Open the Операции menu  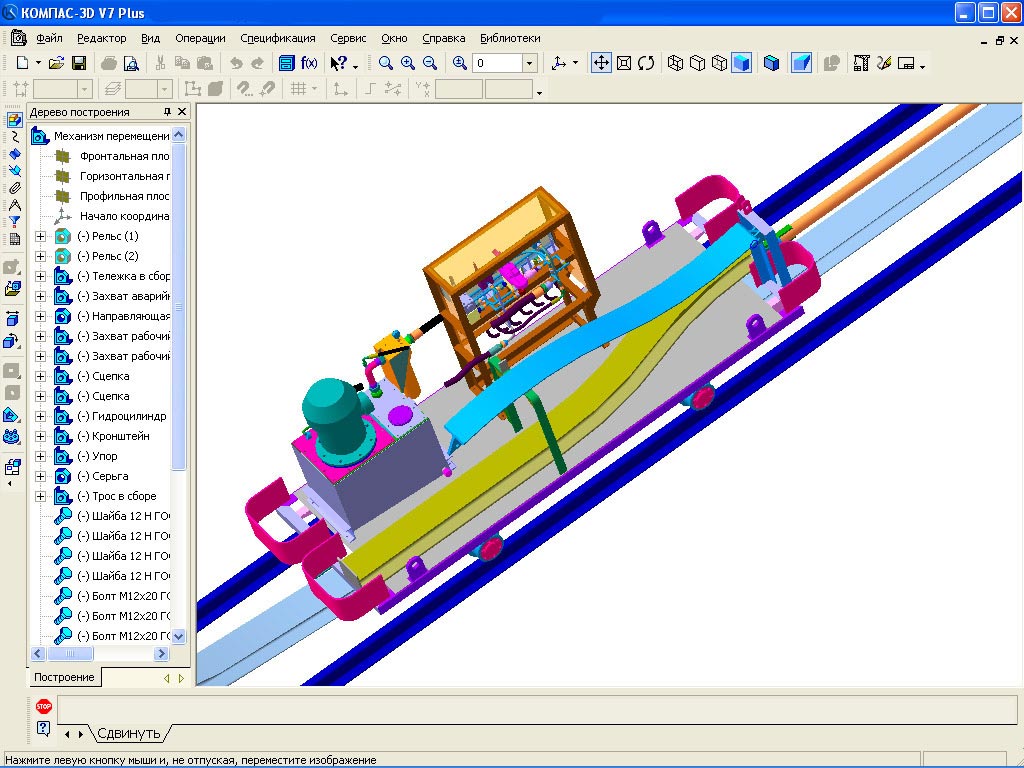tap(200, 38)
